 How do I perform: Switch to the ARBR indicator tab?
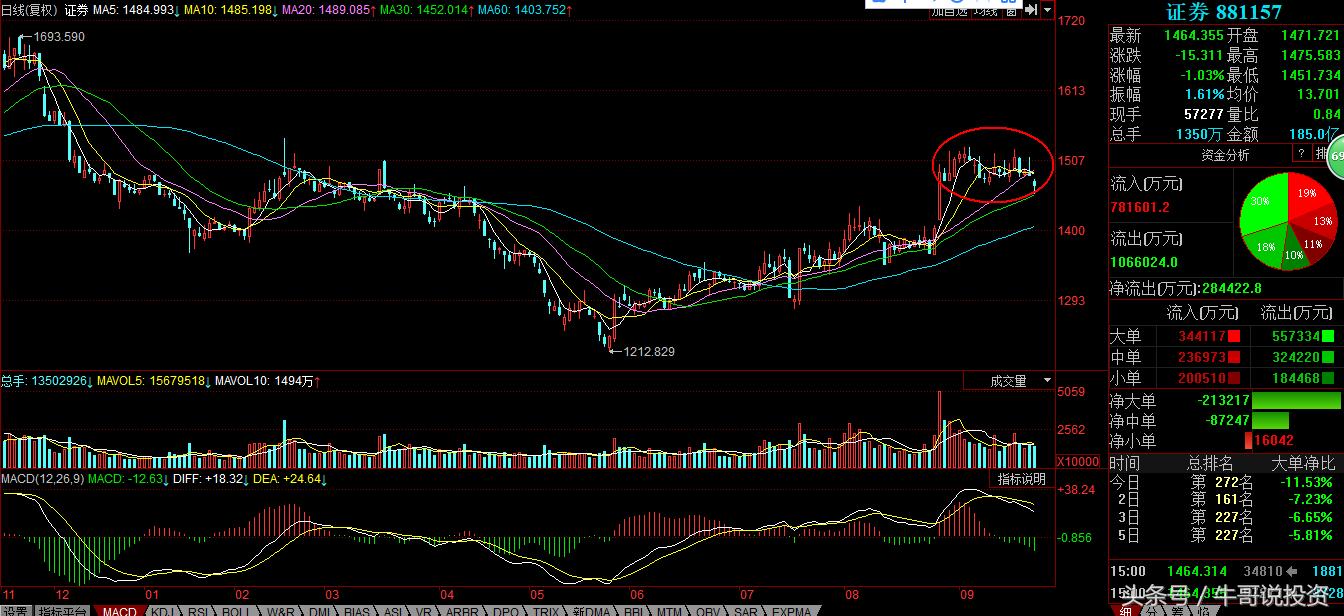point(462,611)
